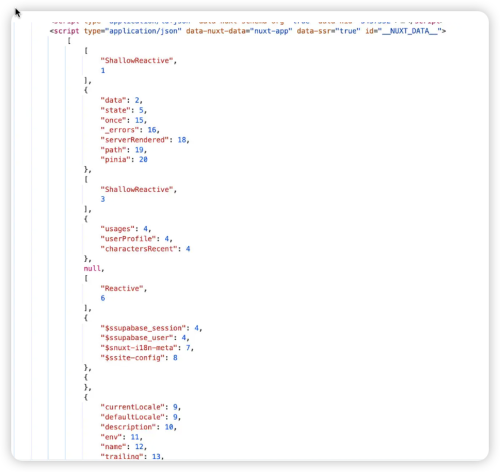Click the "path": 19 line

(x=123, y=150)
